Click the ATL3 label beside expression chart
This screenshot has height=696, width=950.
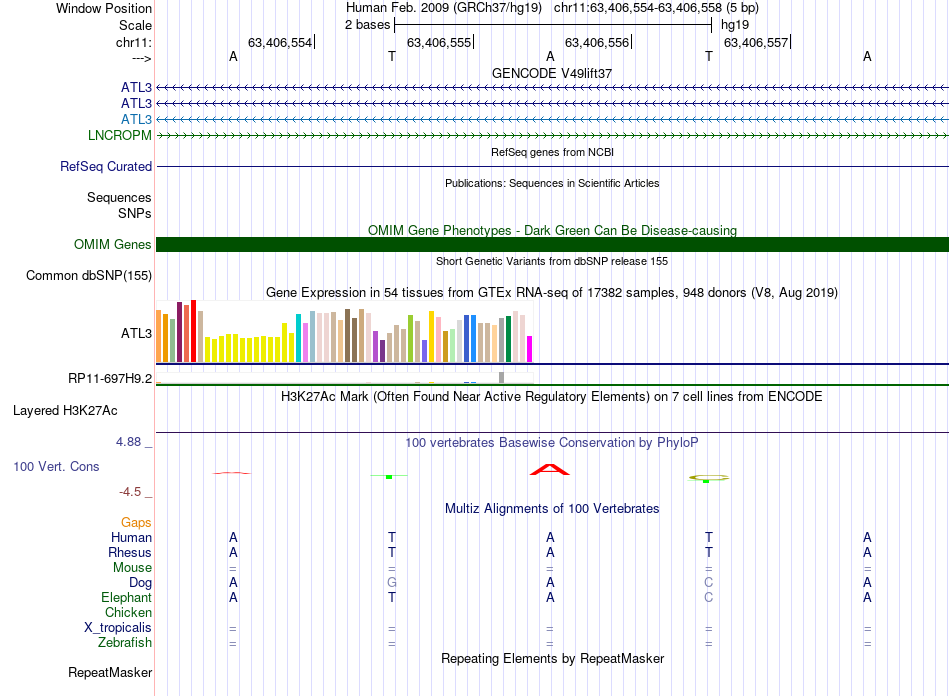[x=136, y=333]
